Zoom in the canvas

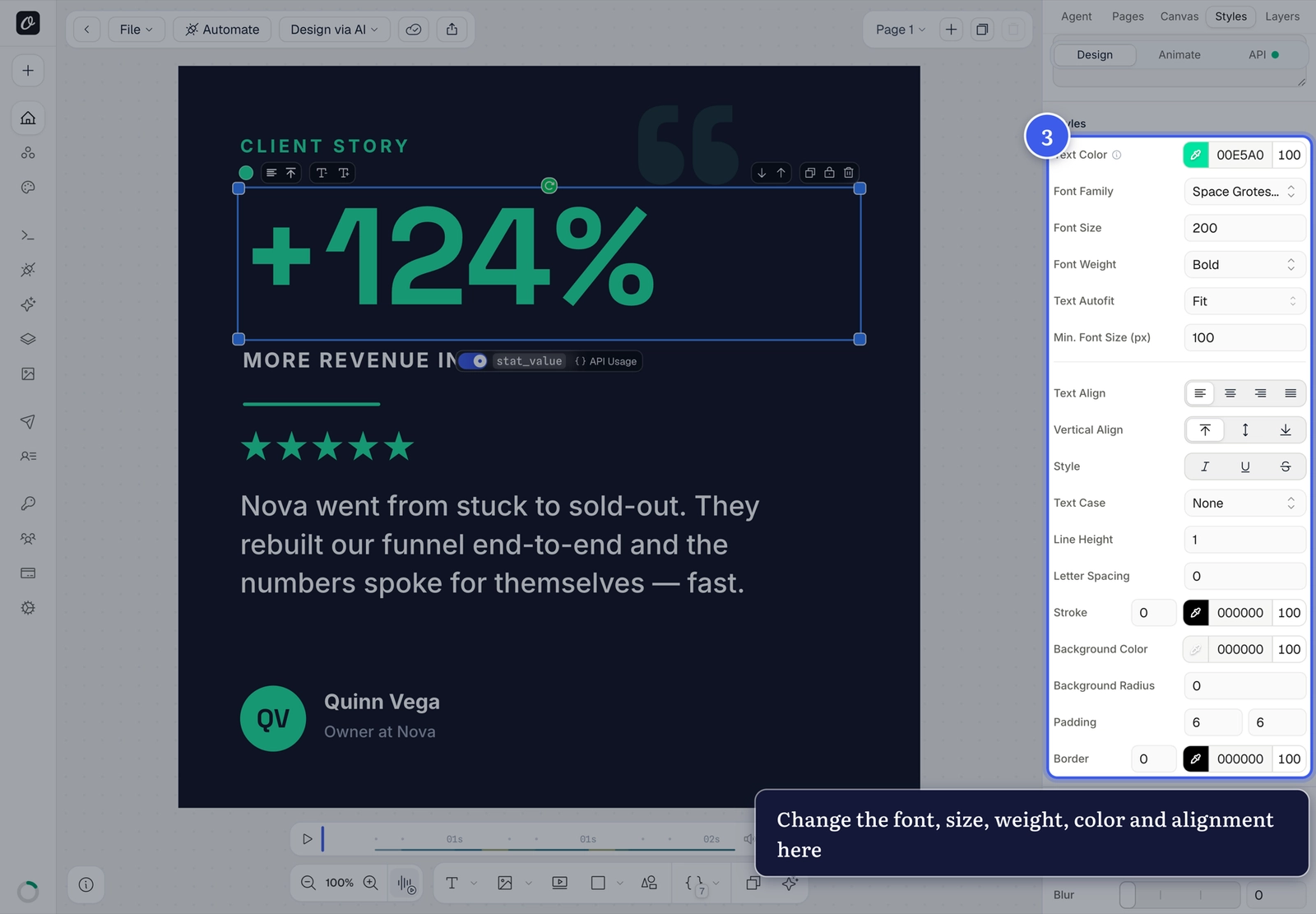371,883
